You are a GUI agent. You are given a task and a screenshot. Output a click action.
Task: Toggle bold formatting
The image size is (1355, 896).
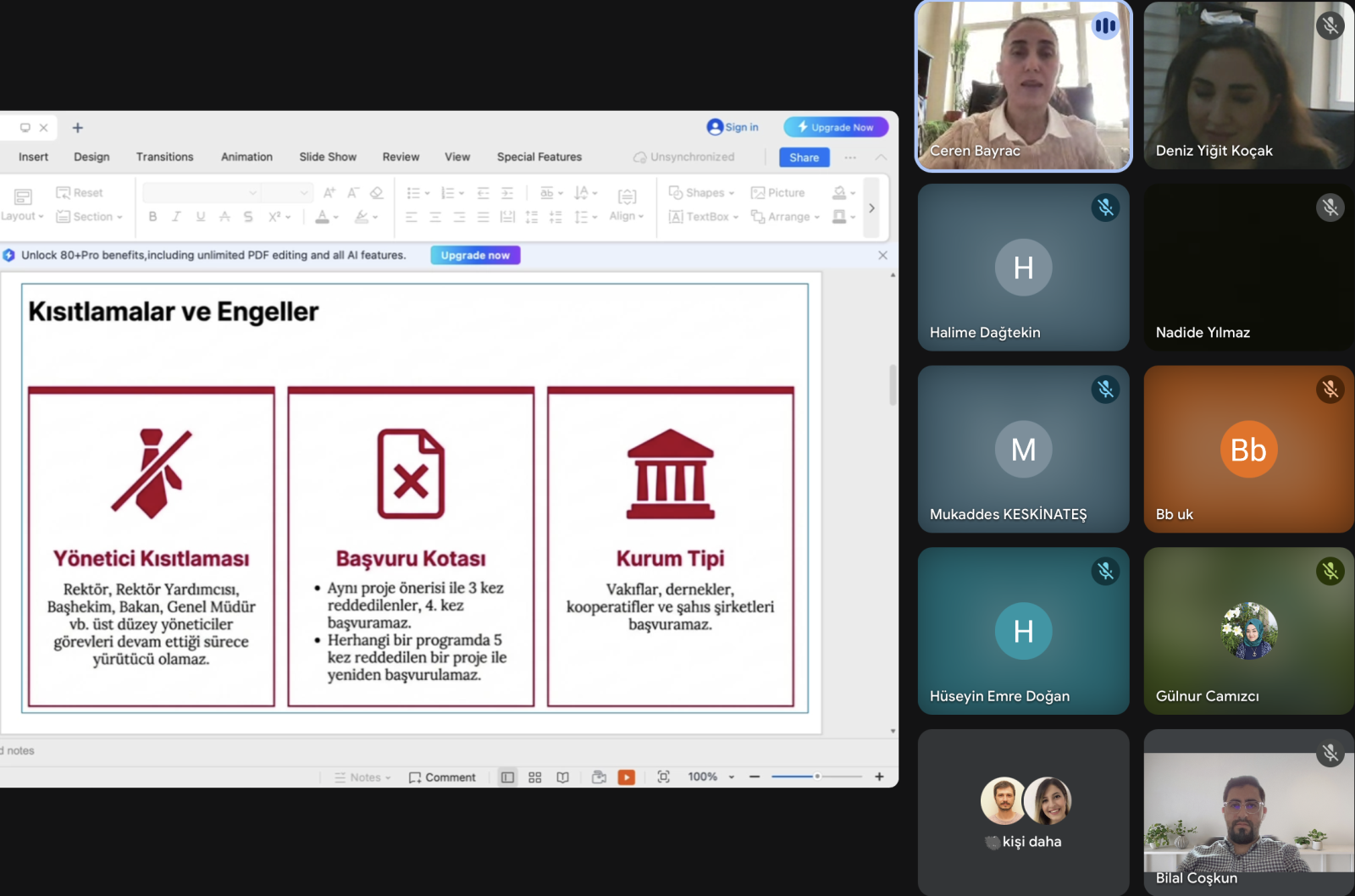[152, 217]
